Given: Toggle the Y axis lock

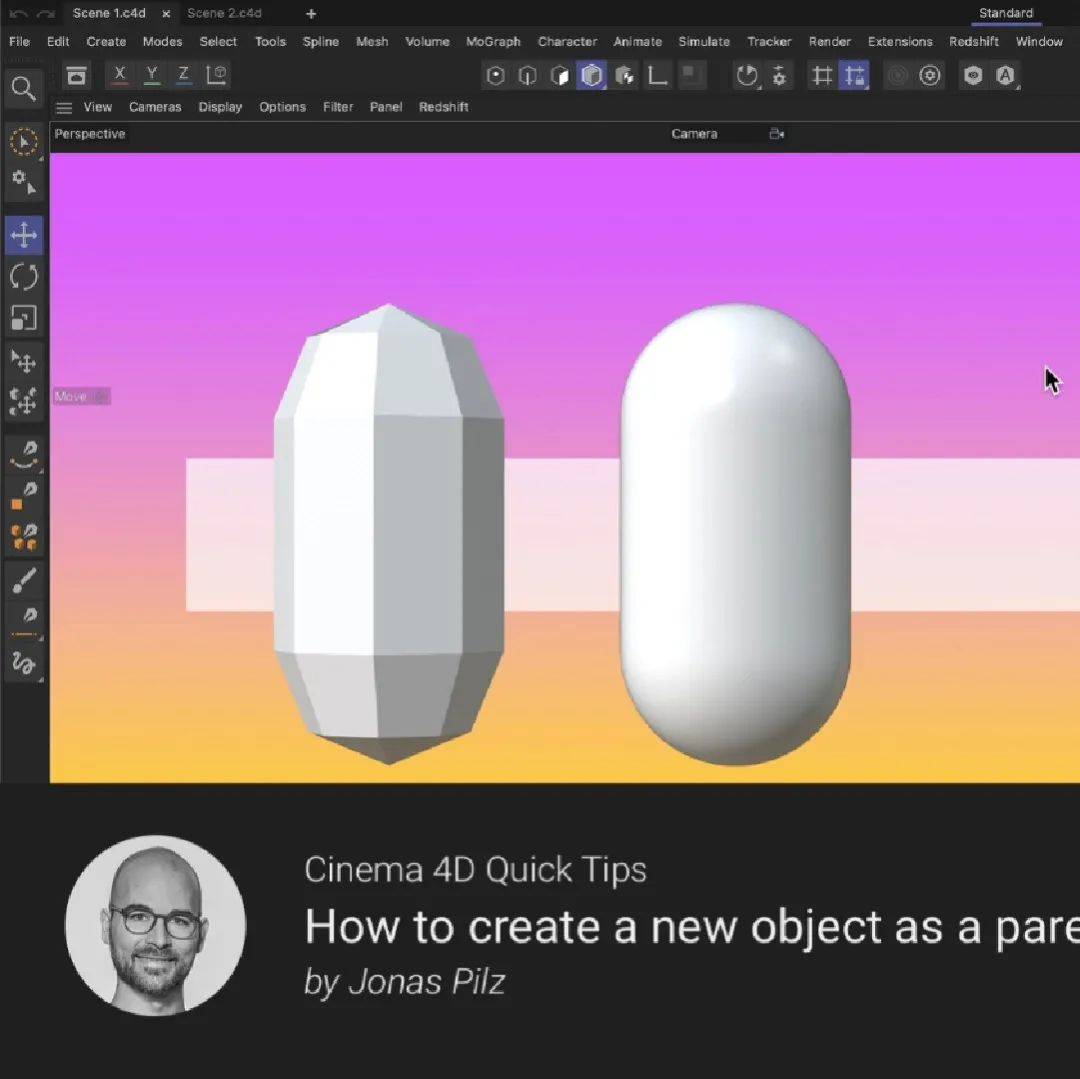Looking at the screenshot, I should click(x=151, y=74).
